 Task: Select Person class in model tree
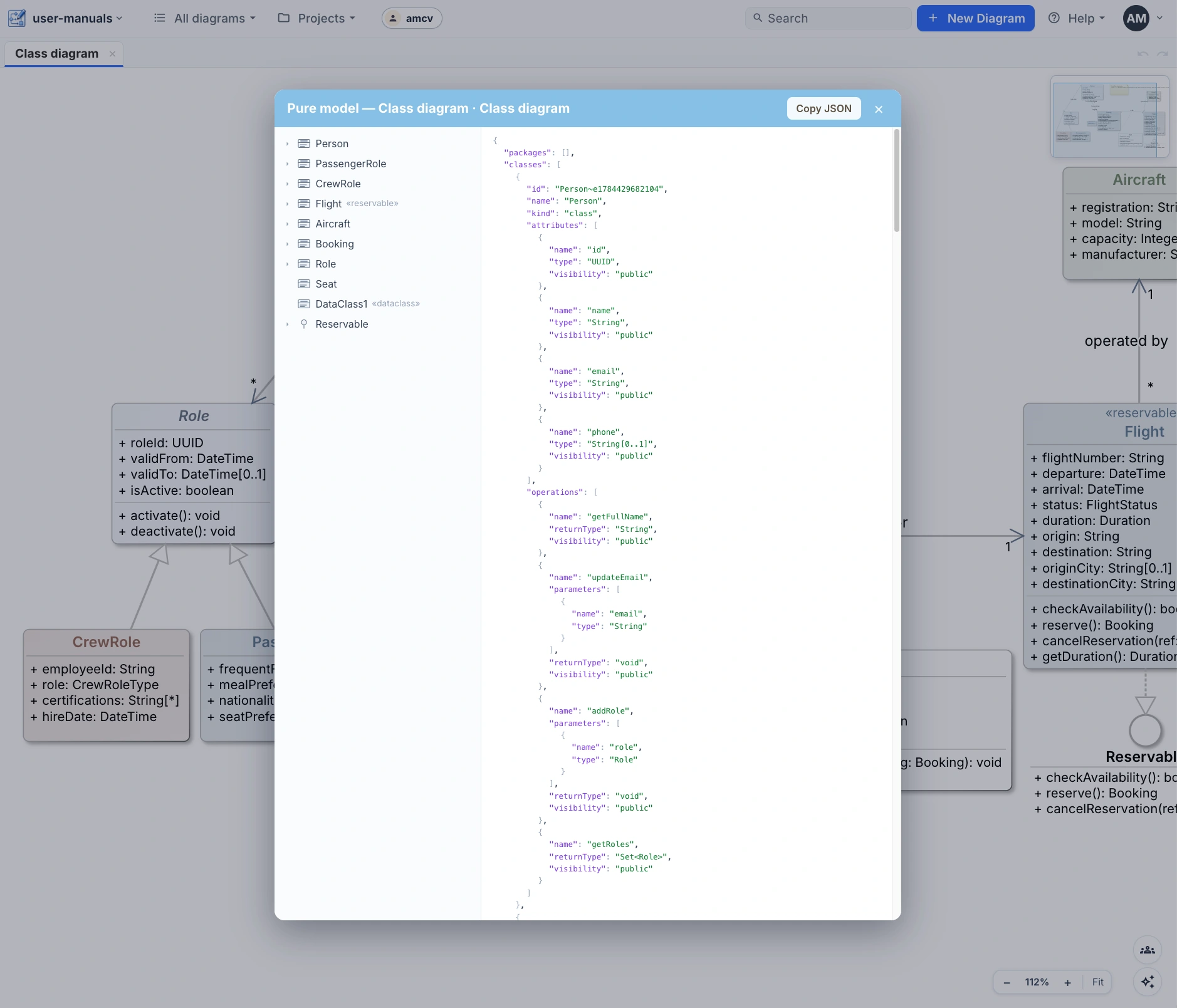pos(332,143)
